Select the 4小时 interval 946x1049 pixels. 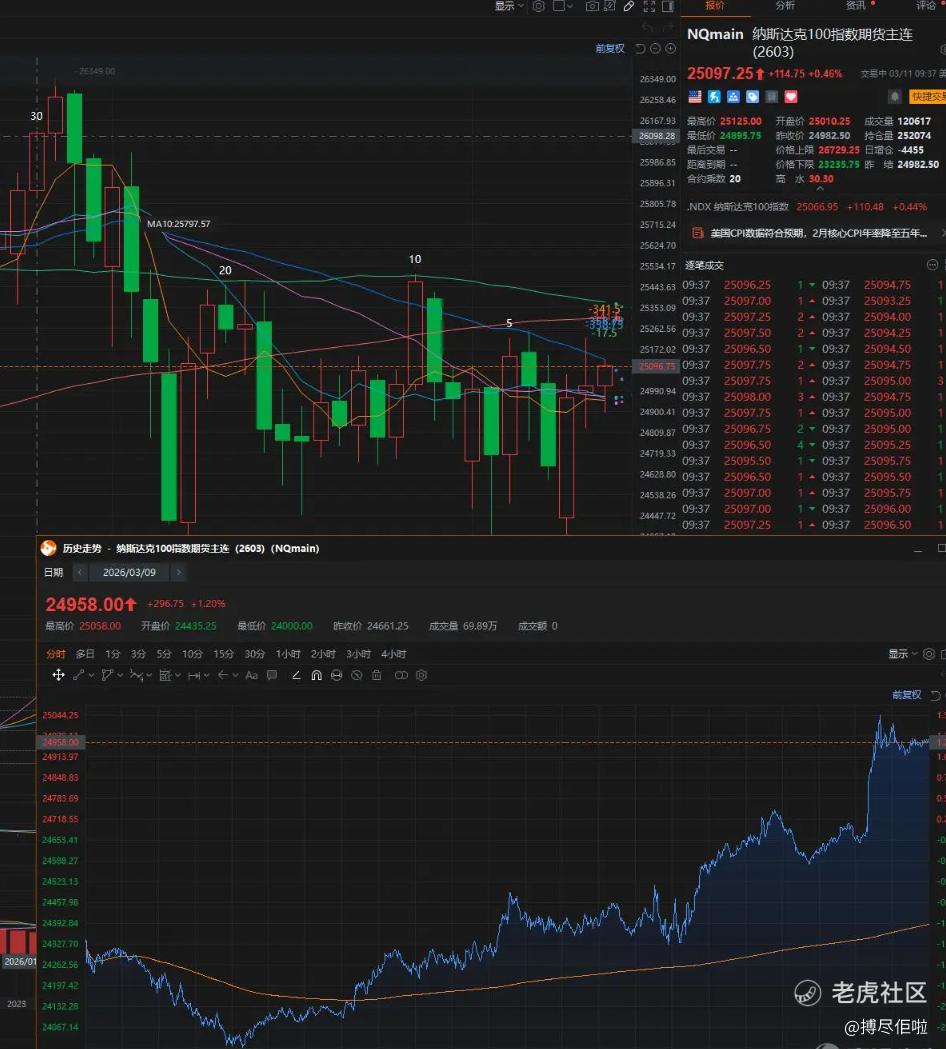coord(393,654)
